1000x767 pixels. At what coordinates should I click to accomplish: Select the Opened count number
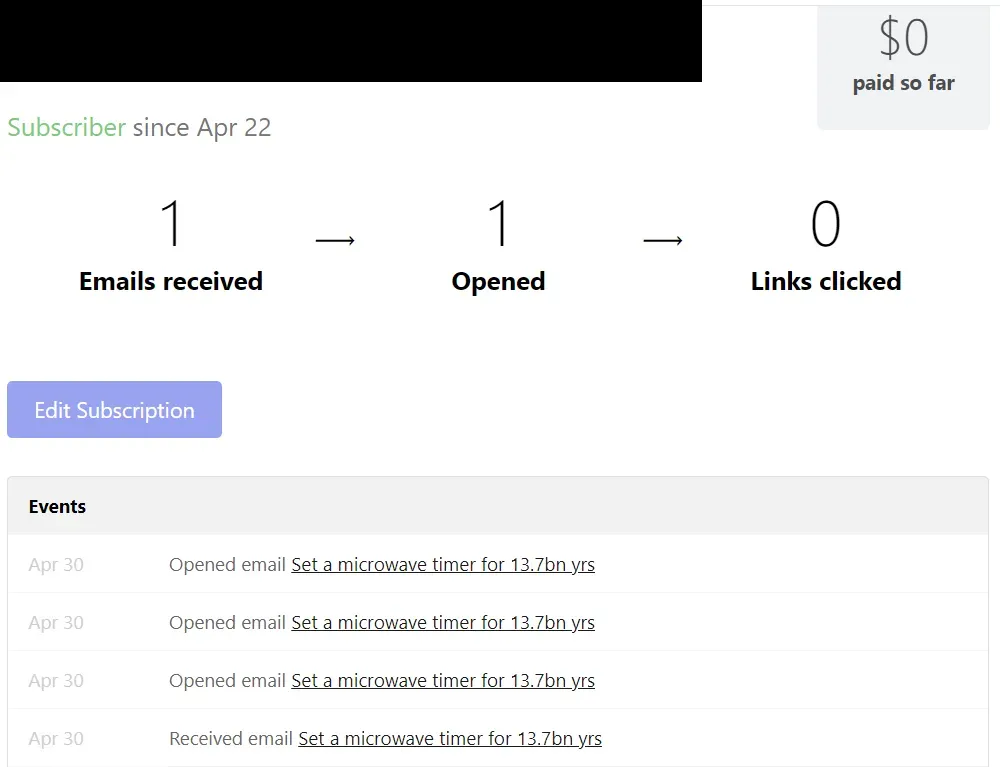tap(498, 224)
